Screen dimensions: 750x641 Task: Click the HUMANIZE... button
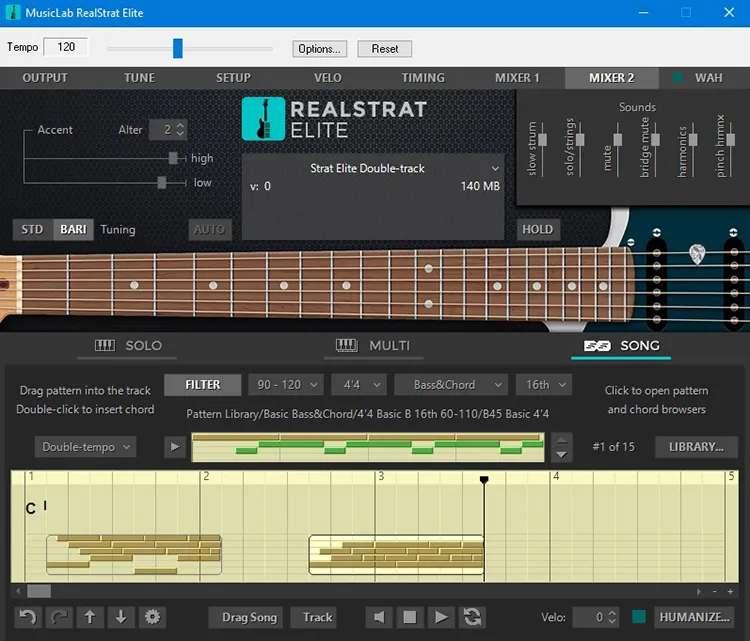coord(695,617)
